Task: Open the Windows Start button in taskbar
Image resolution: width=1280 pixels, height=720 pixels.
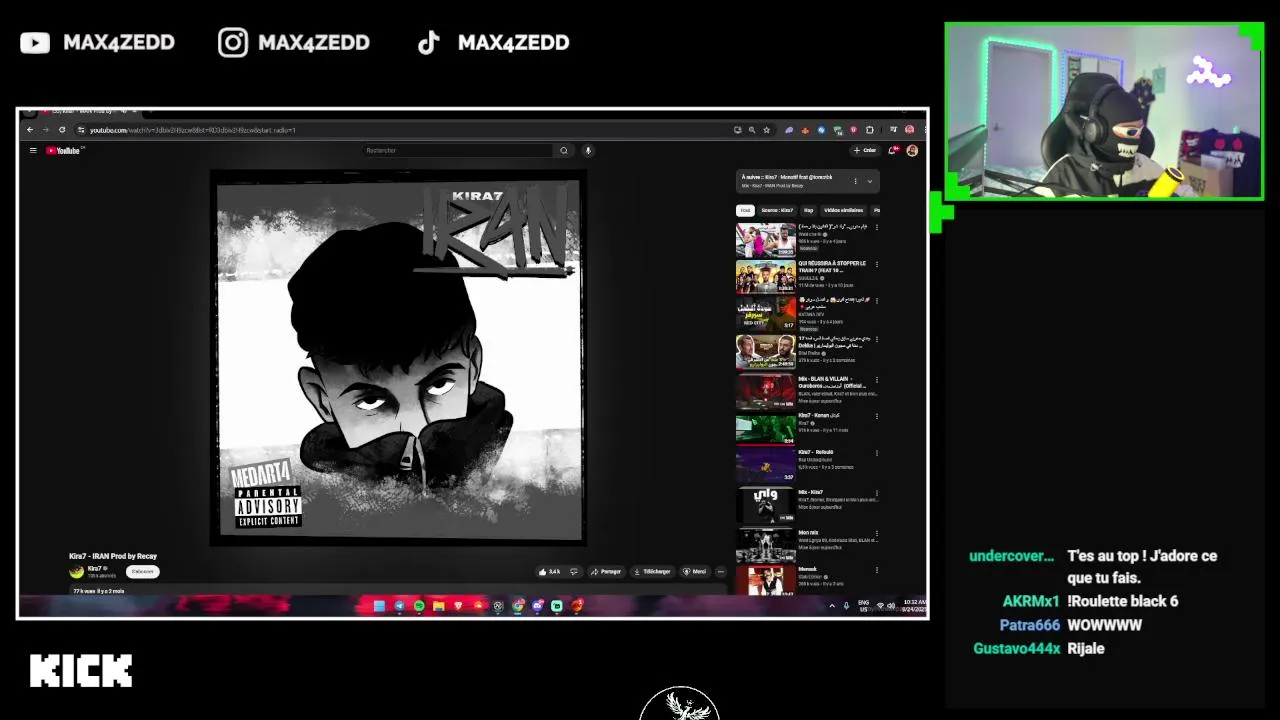Action: click(380, 606)
